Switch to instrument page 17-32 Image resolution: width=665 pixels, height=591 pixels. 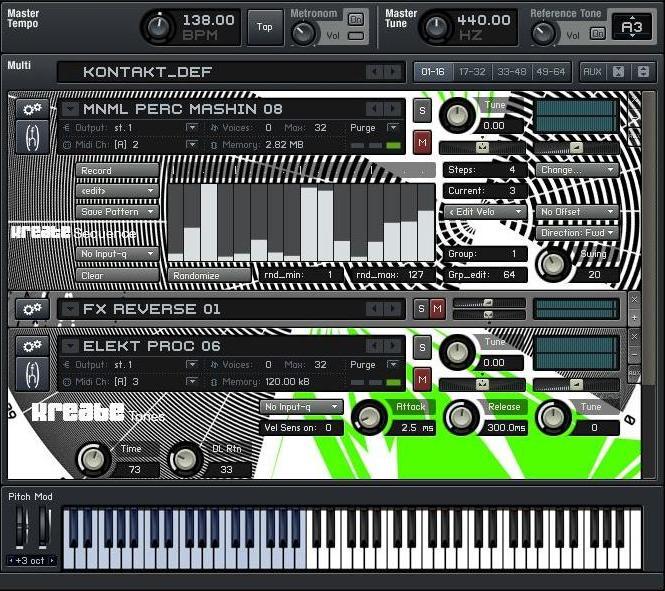pyautogui.click(x=472, y=72)
